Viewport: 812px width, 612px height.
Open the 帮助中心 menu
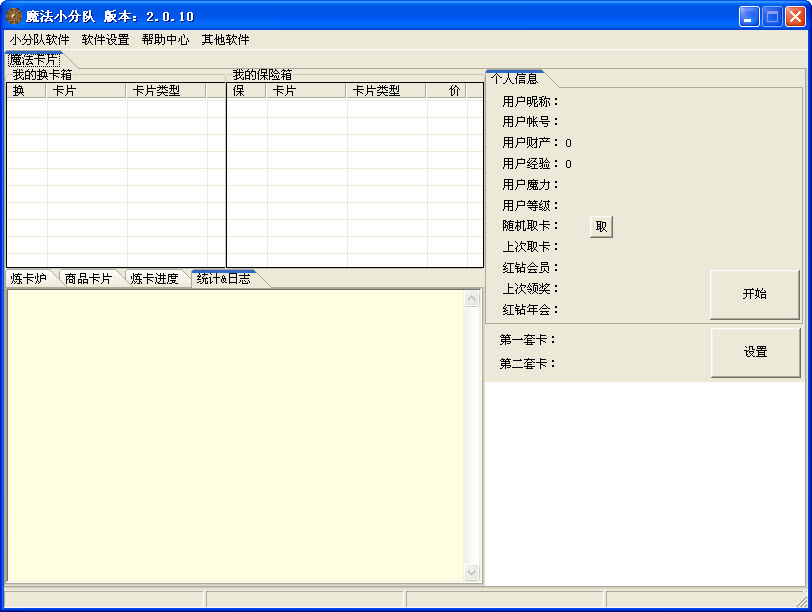click(165, 40)
